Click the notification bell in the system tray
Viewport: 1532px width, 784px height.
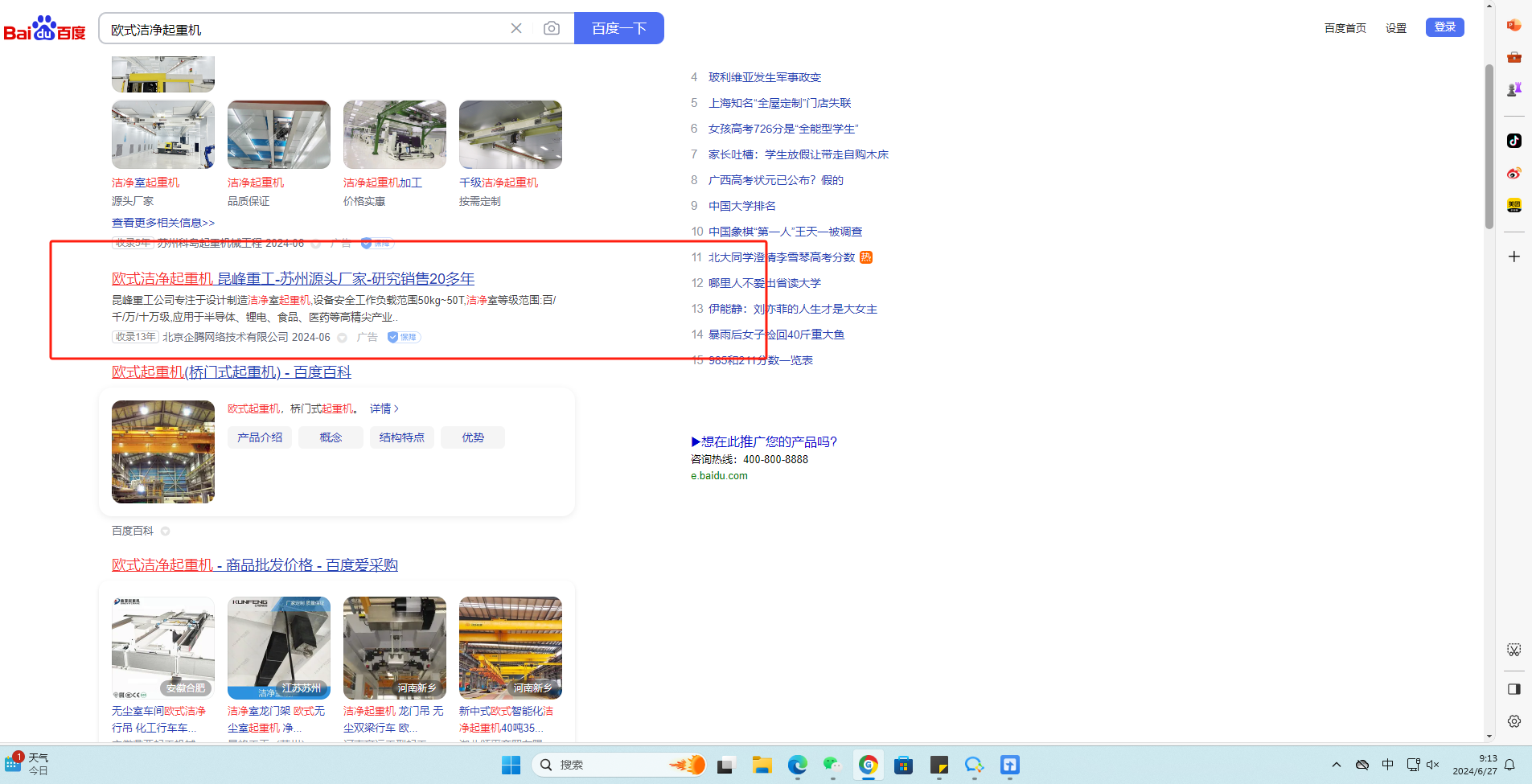pos(1509,765)
